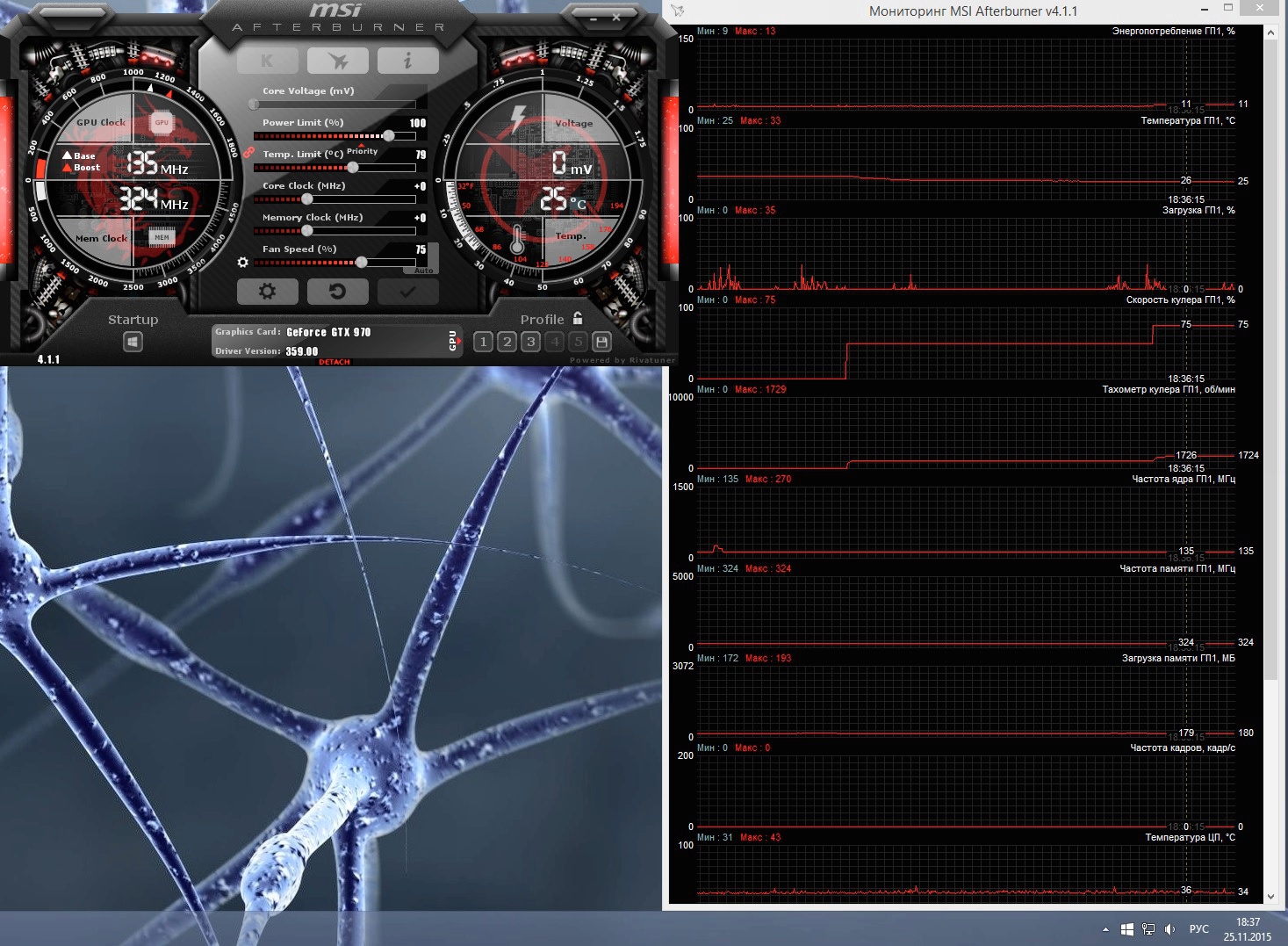Click the Priority marker under Power Limit
Screen dimensions: 1288x946
pos(362,150)
